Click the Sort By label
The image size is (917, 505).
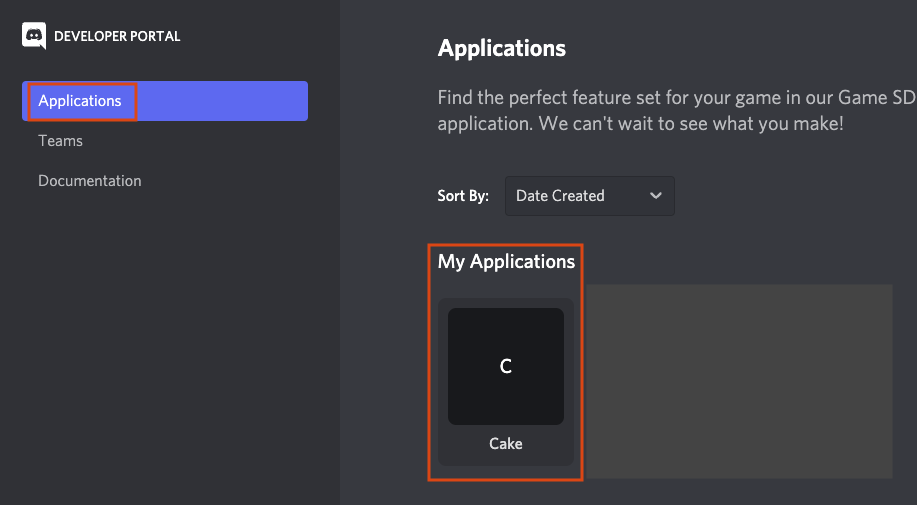tap(463, 196)
